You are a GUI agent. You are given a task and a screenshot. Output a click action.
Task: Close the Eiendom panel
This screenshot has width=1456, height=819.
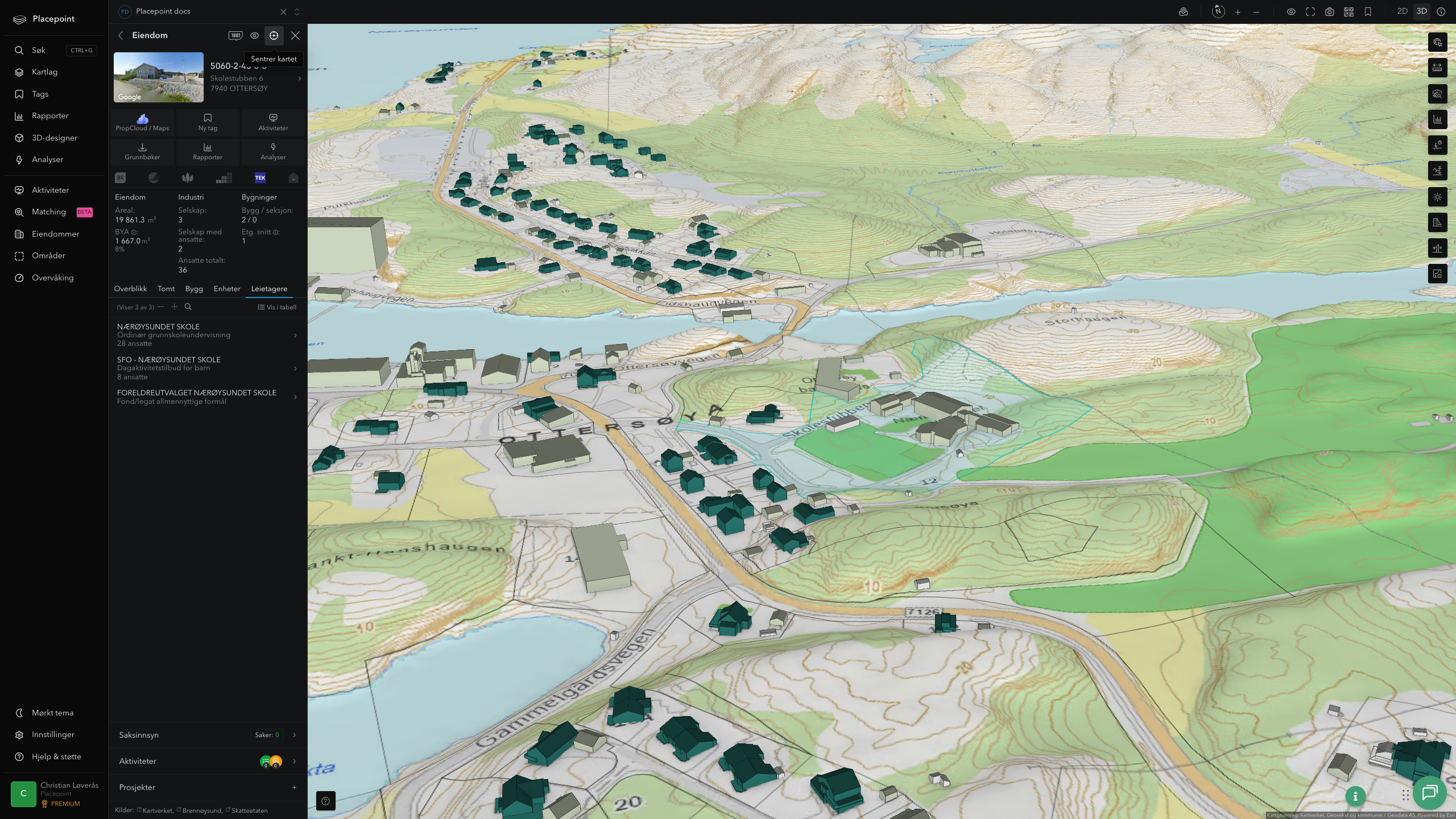coord(295,35)
